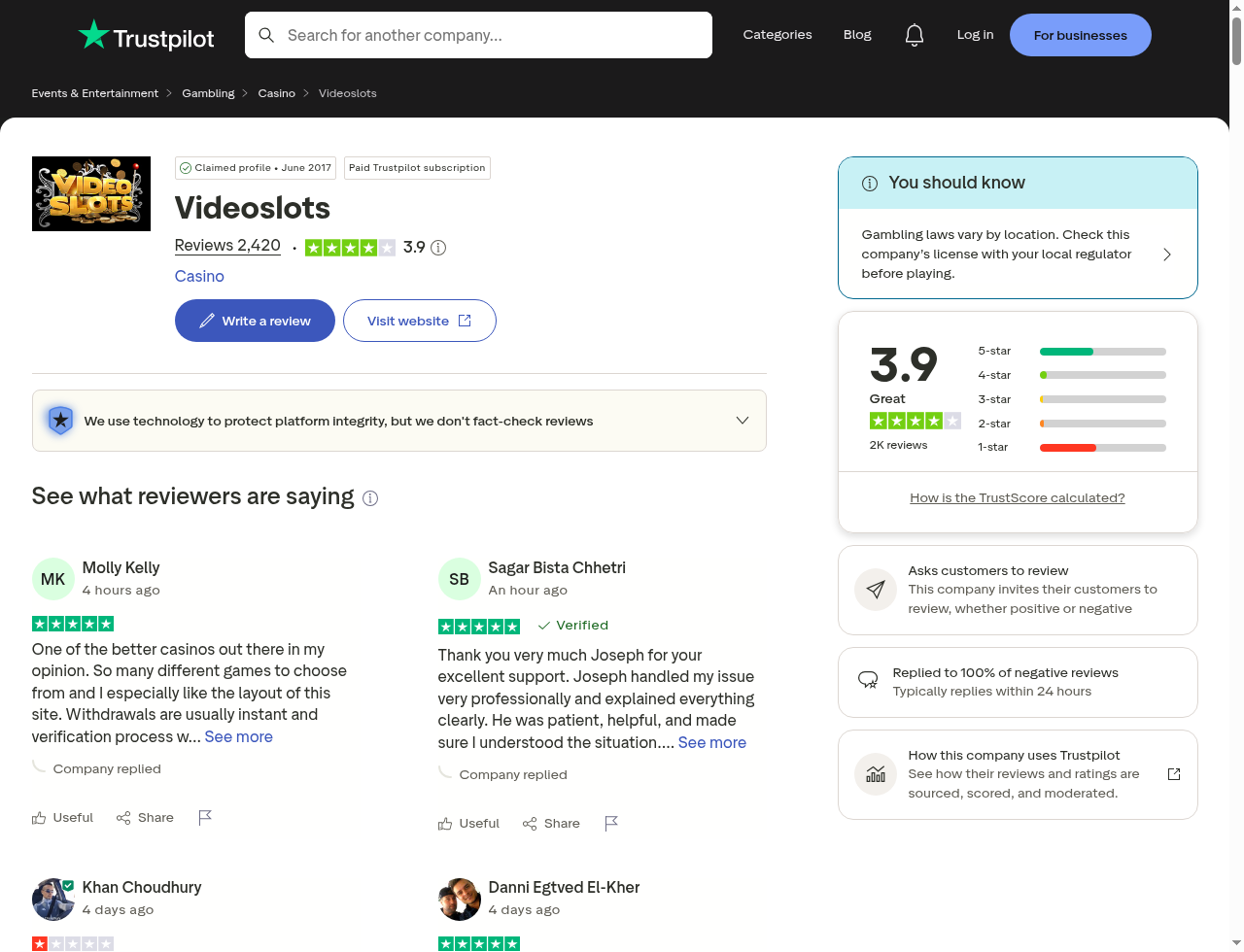The width and height of the screenshot is (1244, 952).
Task: Click the chart icon for 'How this company uses Trustpilot'
Action: [876, 774]
